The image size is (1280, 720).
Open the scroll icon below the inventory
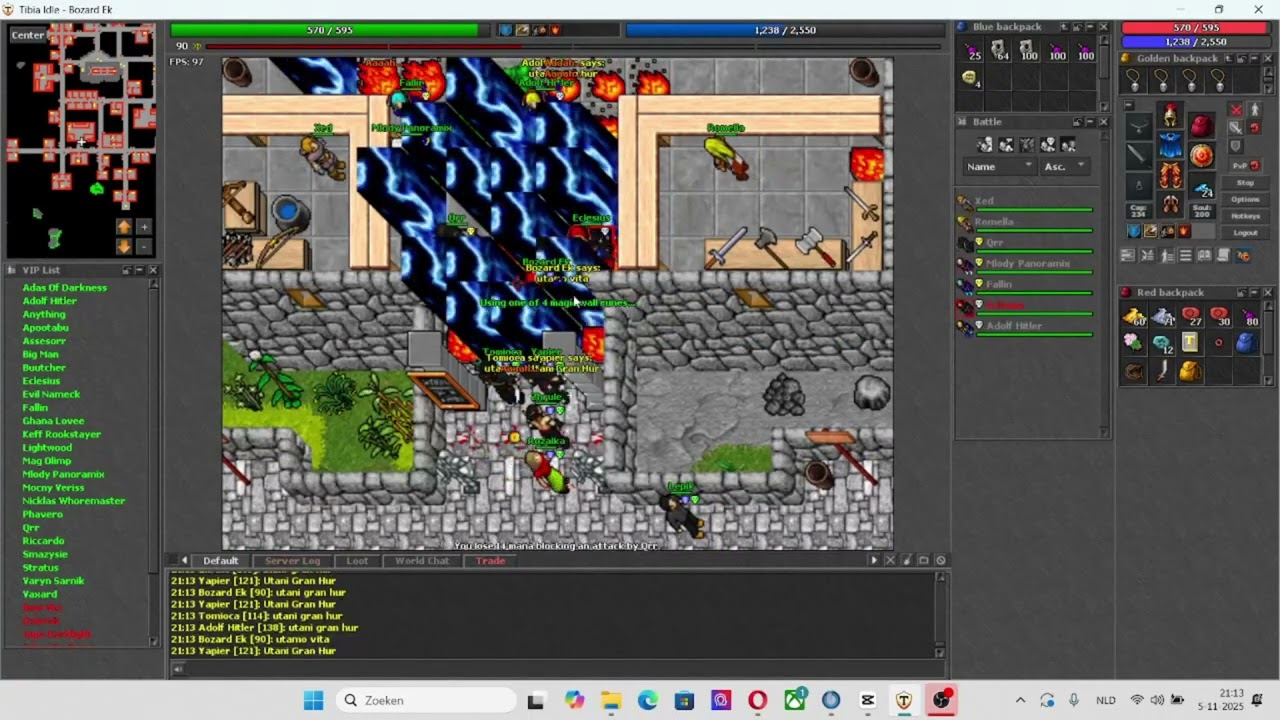[1224, 255]
